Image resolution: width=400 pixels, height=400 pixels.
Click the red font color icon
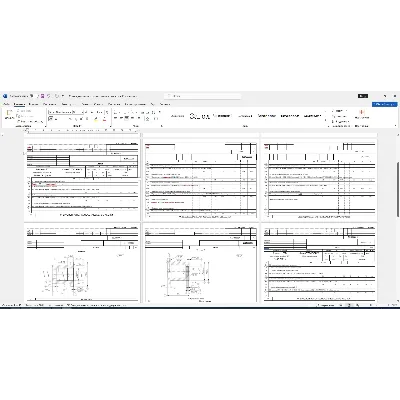coord(104,119)
